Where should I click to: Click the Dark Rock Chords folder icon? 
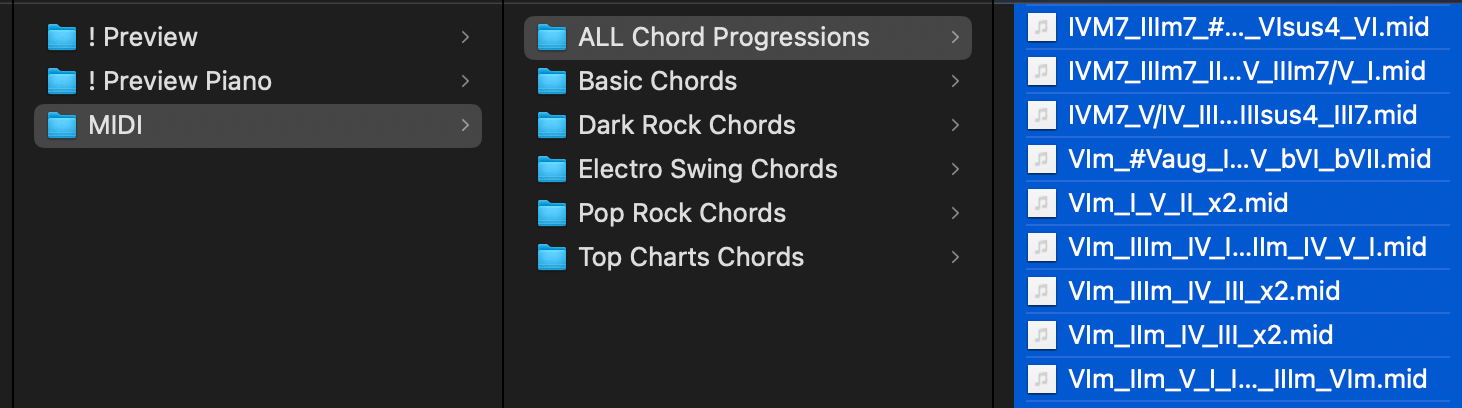552,126
